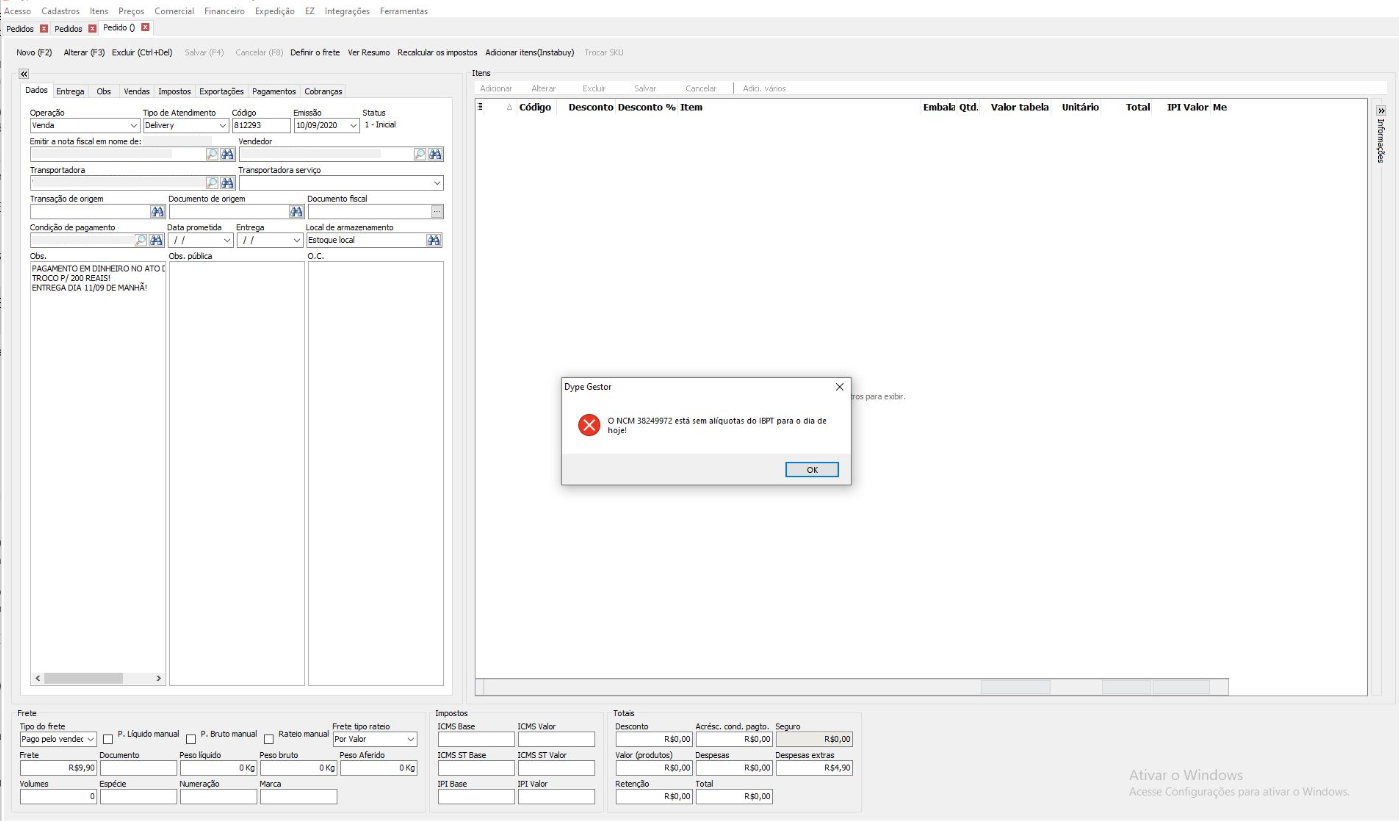Open the Expedição menu
The width and height of the screenshot is (1399, 821).
coord(275,11)
